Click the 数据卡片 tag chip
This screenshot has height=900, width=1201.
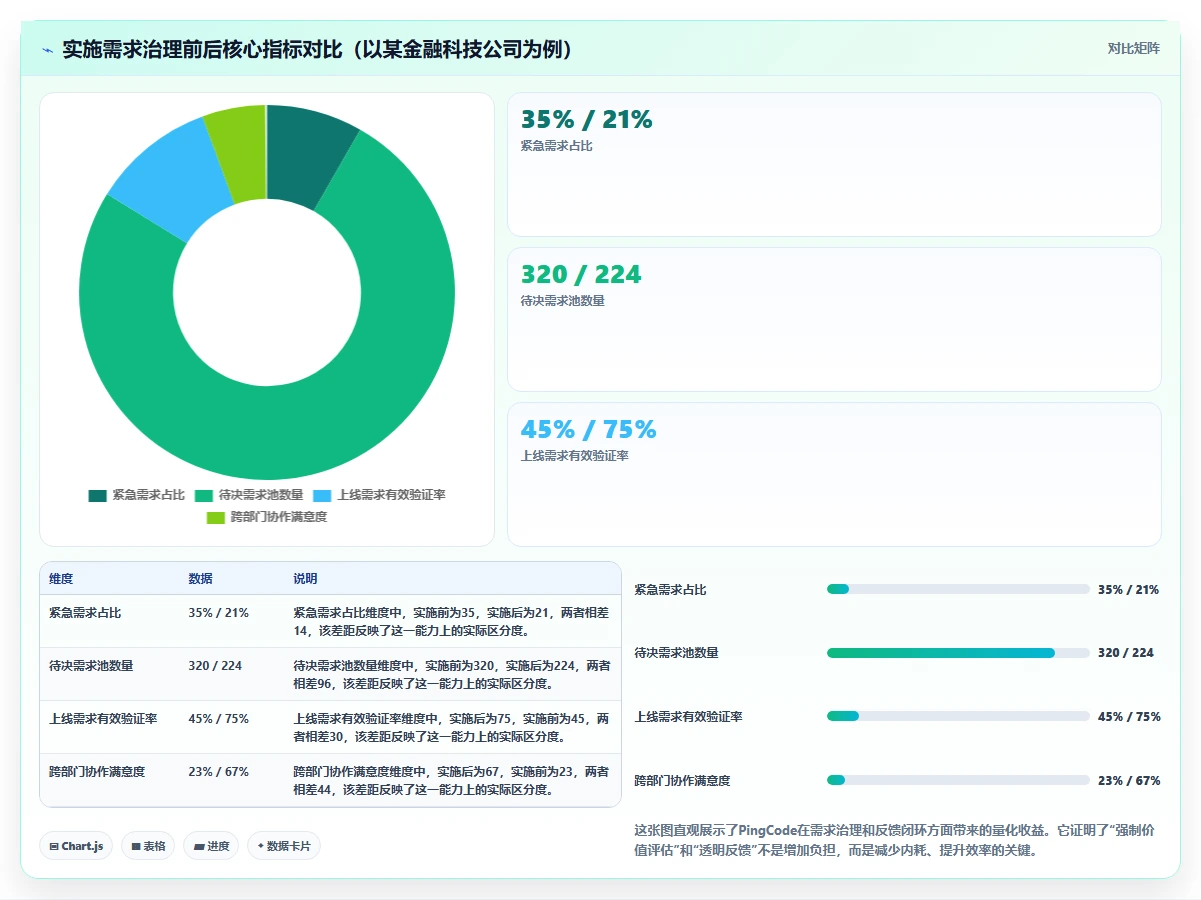click(284, 846)
